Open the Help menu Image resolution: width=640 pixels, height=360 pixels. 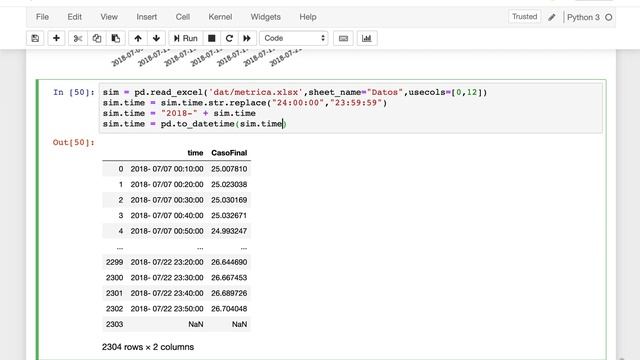tap(308, 17)
